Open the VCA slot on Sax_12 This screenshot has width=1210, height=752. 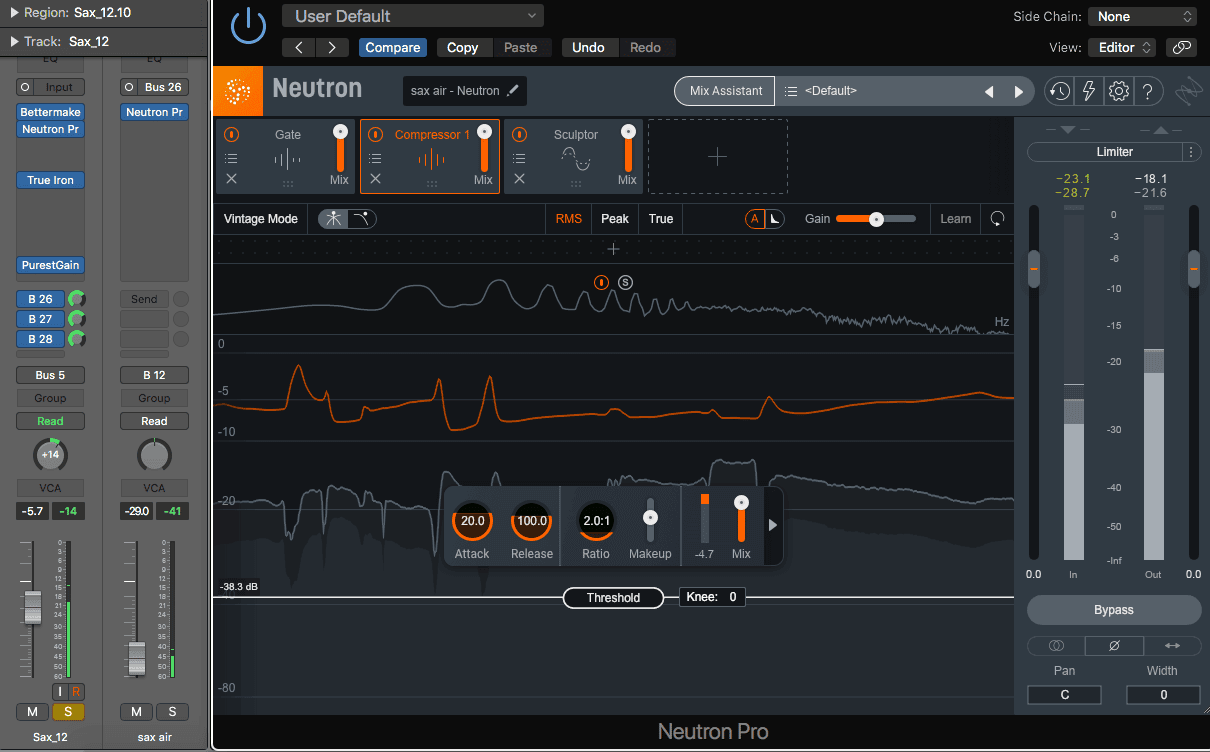pyautogui.click(x=50, y=488)
